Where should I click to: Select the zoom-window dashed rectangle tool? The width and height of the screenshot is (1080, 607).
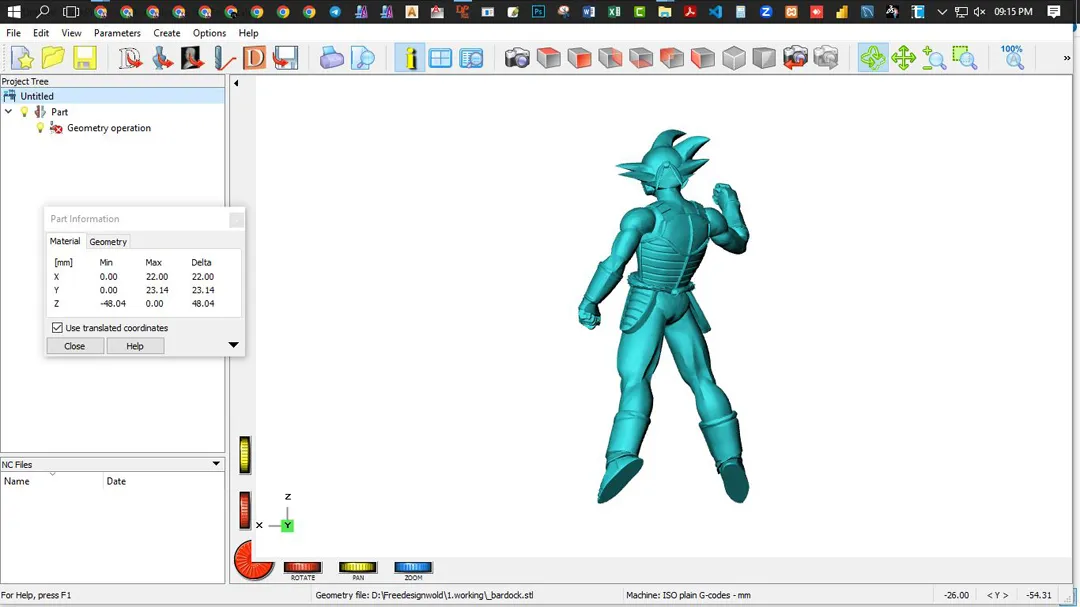[x=965, y=59]
